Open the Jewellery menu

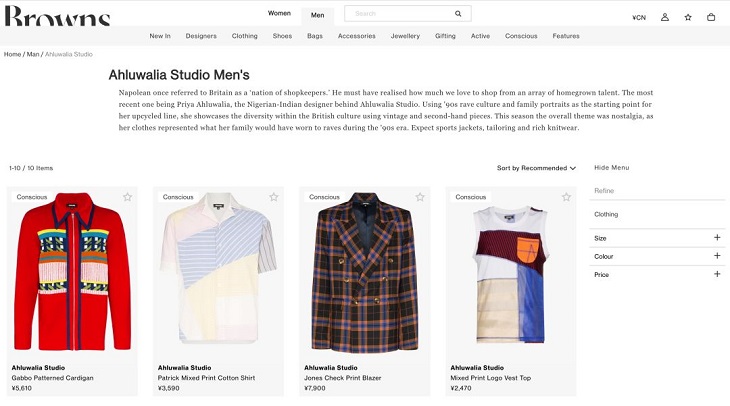(405, 36)
